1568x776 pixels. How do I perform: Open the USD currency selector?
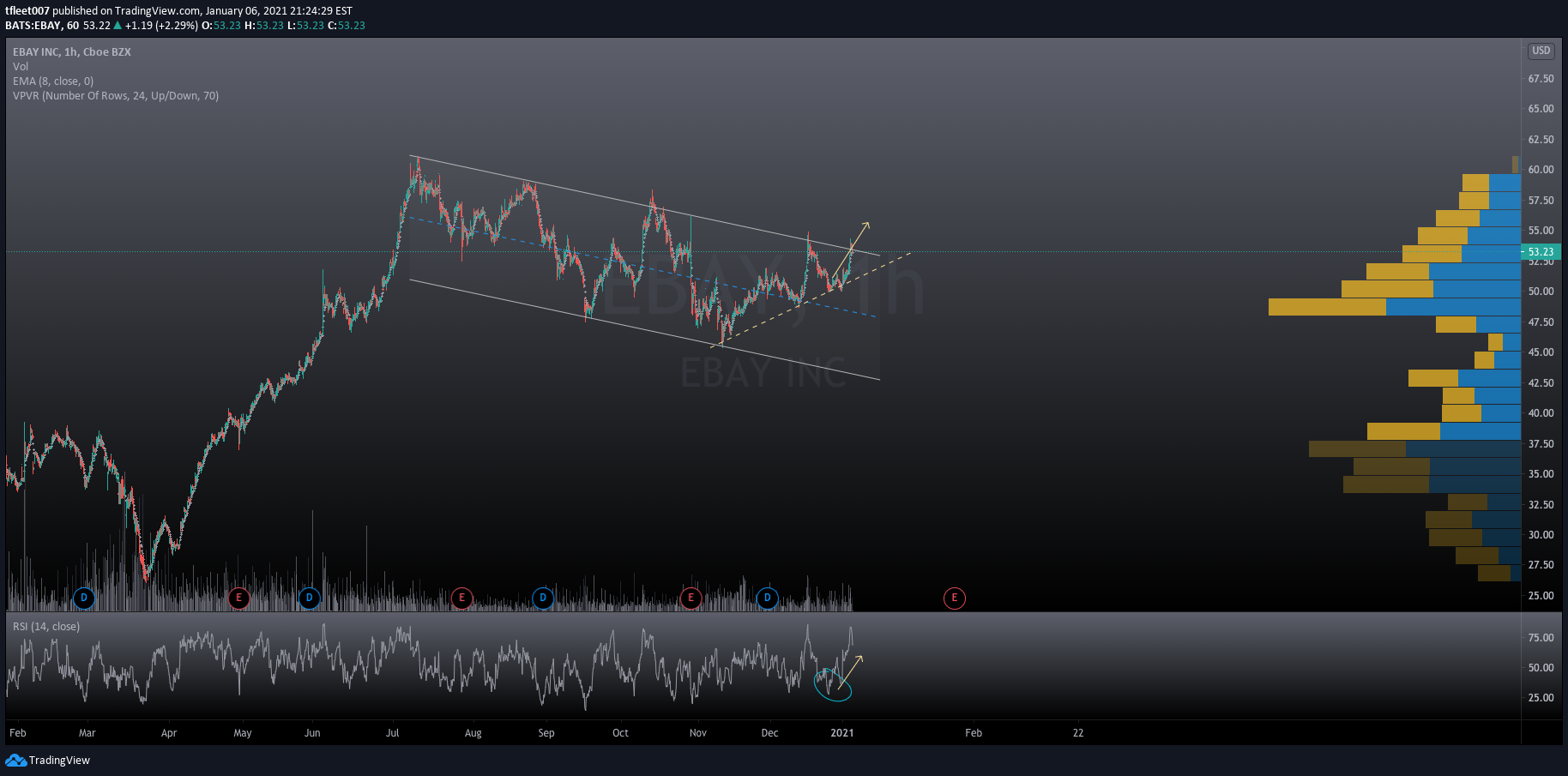(1541, 51)
